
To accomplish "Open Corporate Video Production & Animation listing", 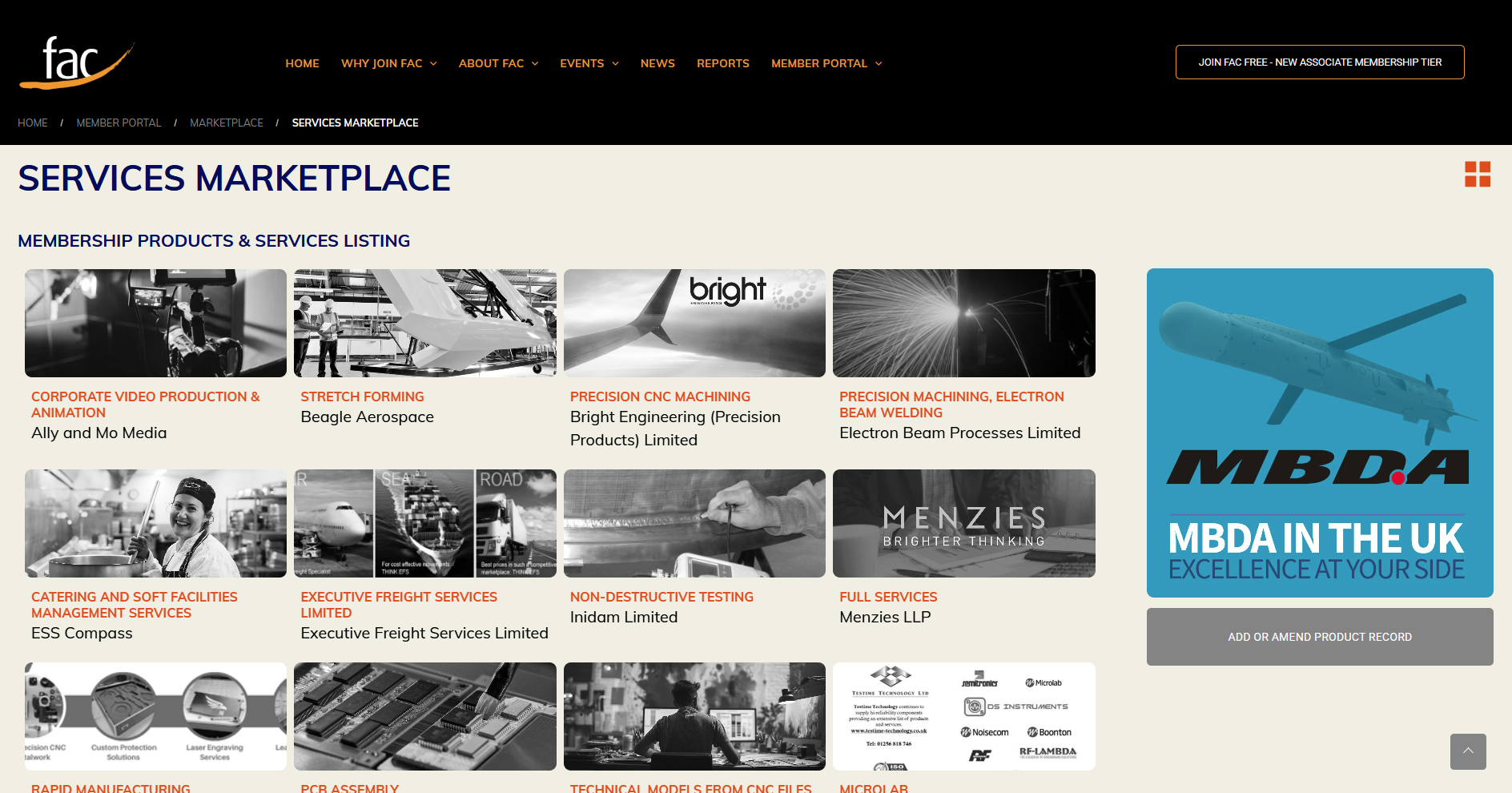I will [x=146, y=405].
